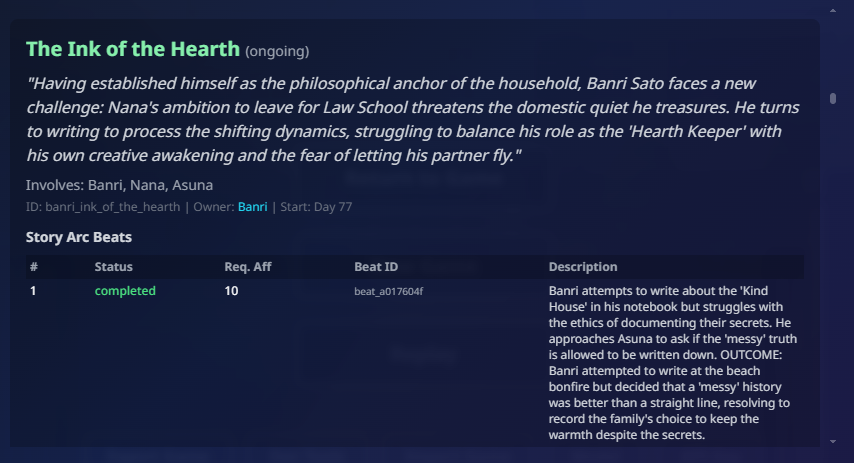
Task: Click the required affinity value 10
Action: (x=231, y=291)
